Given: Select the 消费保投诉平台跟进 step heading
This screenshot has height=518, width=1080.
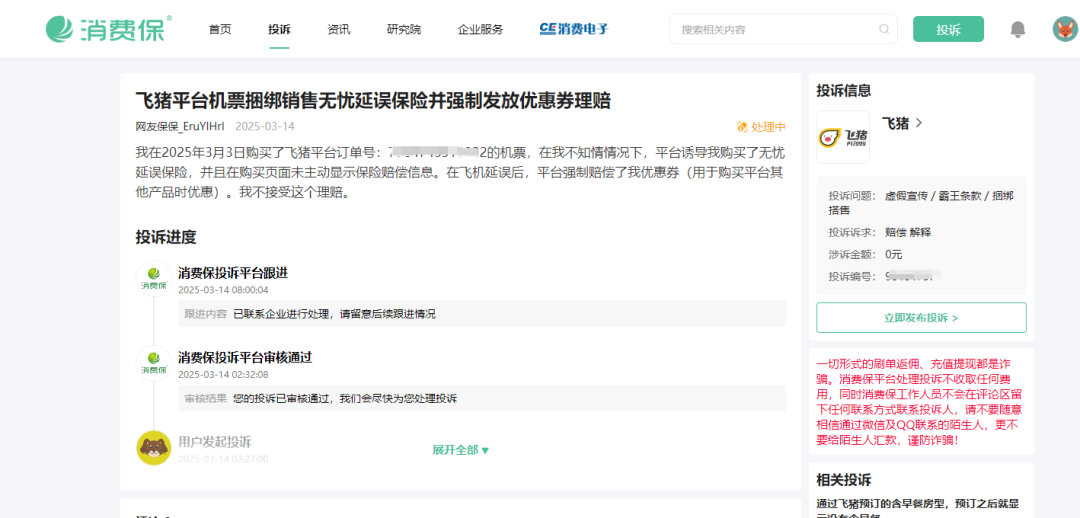Looking at the screenshot, I should [233, 273].
